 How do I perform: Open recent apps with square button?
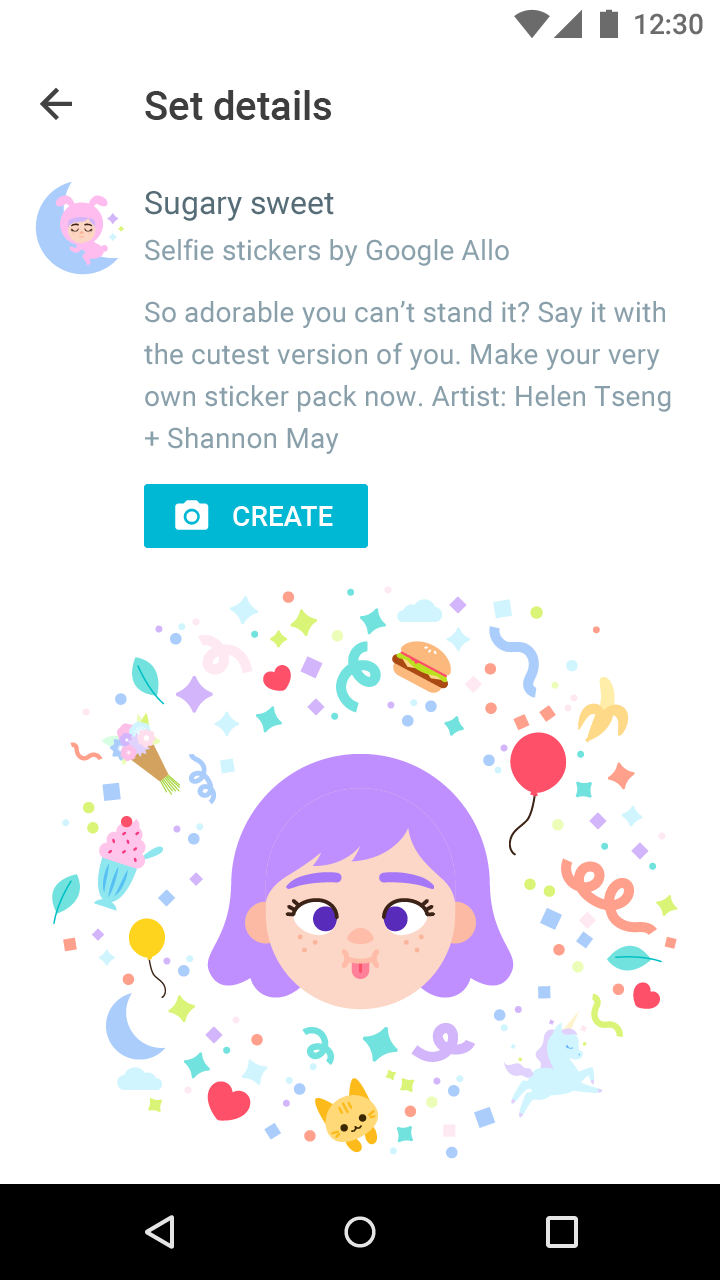(x=561, y=1232)
